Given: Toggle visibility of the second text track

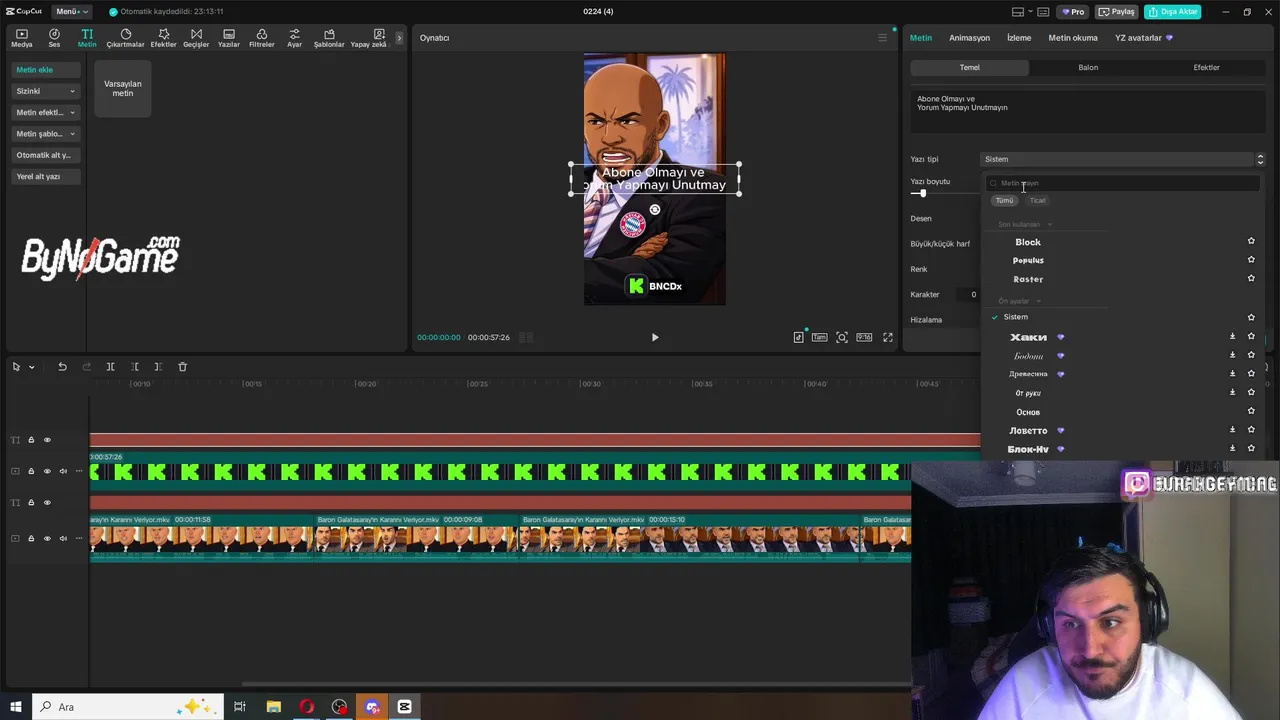Looking at the screenshot, I should [47, 502].
